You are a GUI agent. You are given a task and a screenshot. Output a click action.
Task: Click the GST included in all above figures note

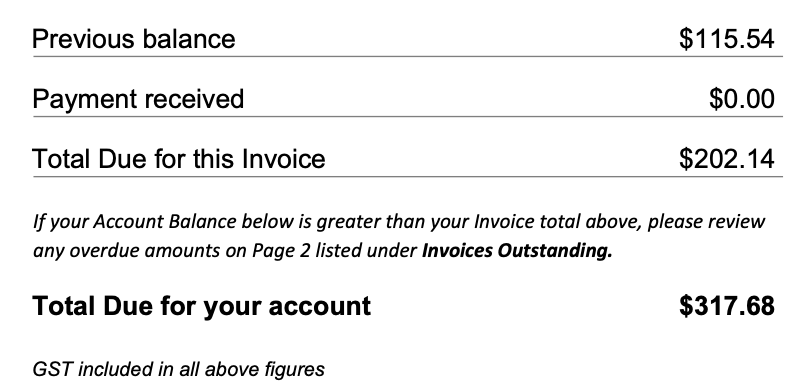(x=179, y=369)
